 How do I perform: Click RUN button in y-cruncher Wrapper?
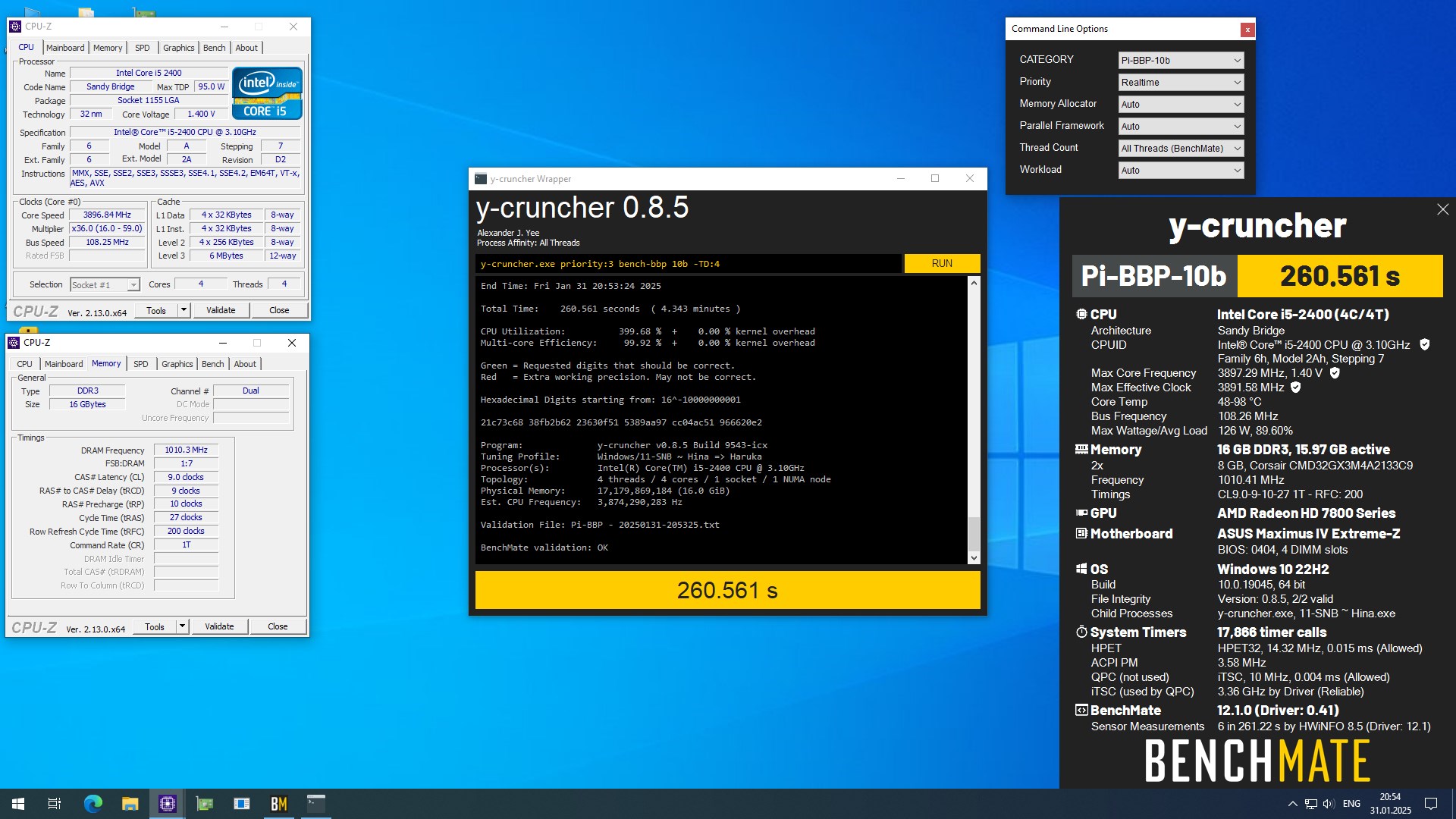[x=942, y=263]
